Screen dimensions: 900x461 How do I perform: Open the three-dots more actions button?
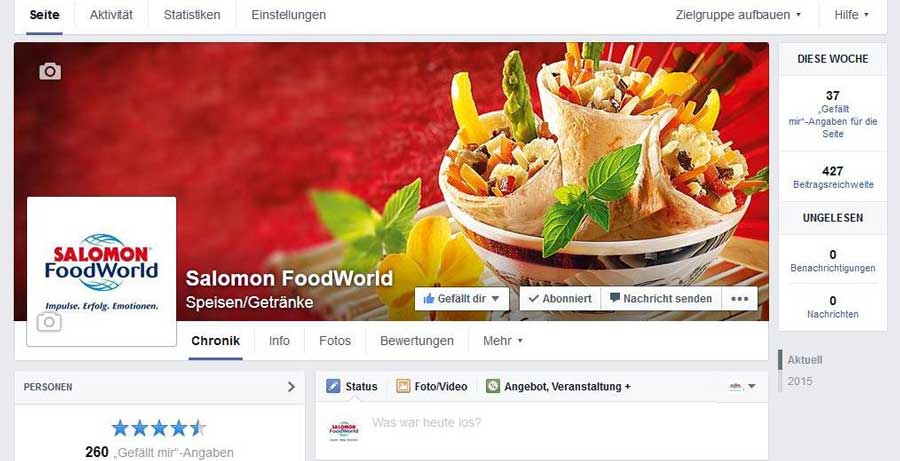pos(739,299)
